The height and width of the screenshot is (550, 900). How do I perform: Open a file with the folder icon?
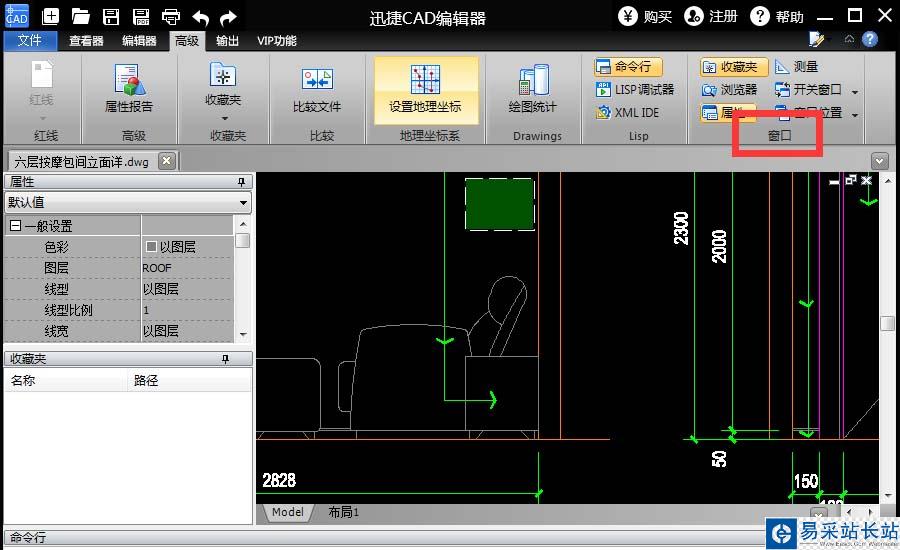pos(80,16)
